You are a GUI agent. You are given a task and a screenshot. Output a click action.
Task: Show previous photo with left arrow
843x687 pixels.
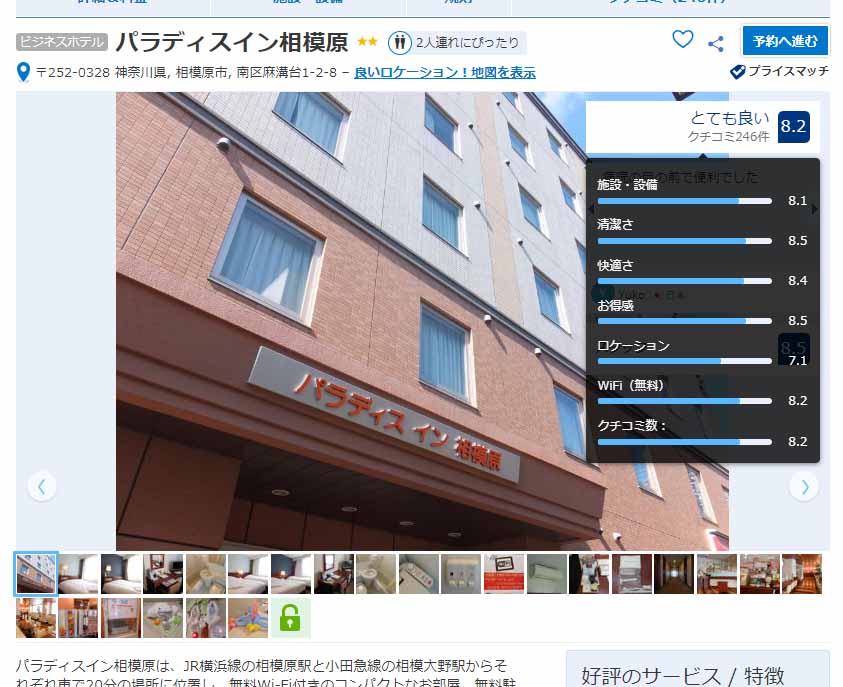coord(42,486)
